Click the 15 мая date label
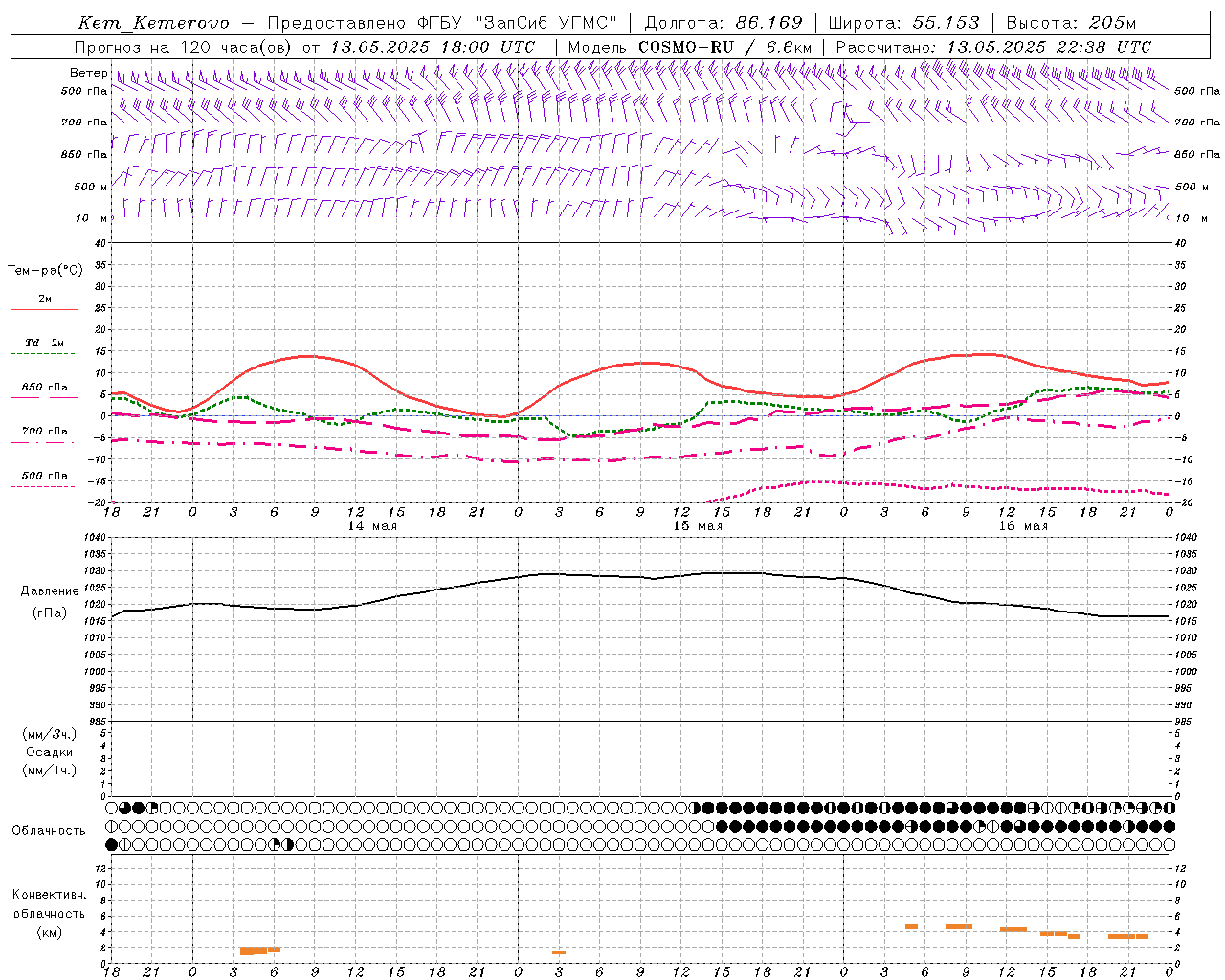Image resolution: width=1225 pixels, height=980 pixels. coord(698,526)
